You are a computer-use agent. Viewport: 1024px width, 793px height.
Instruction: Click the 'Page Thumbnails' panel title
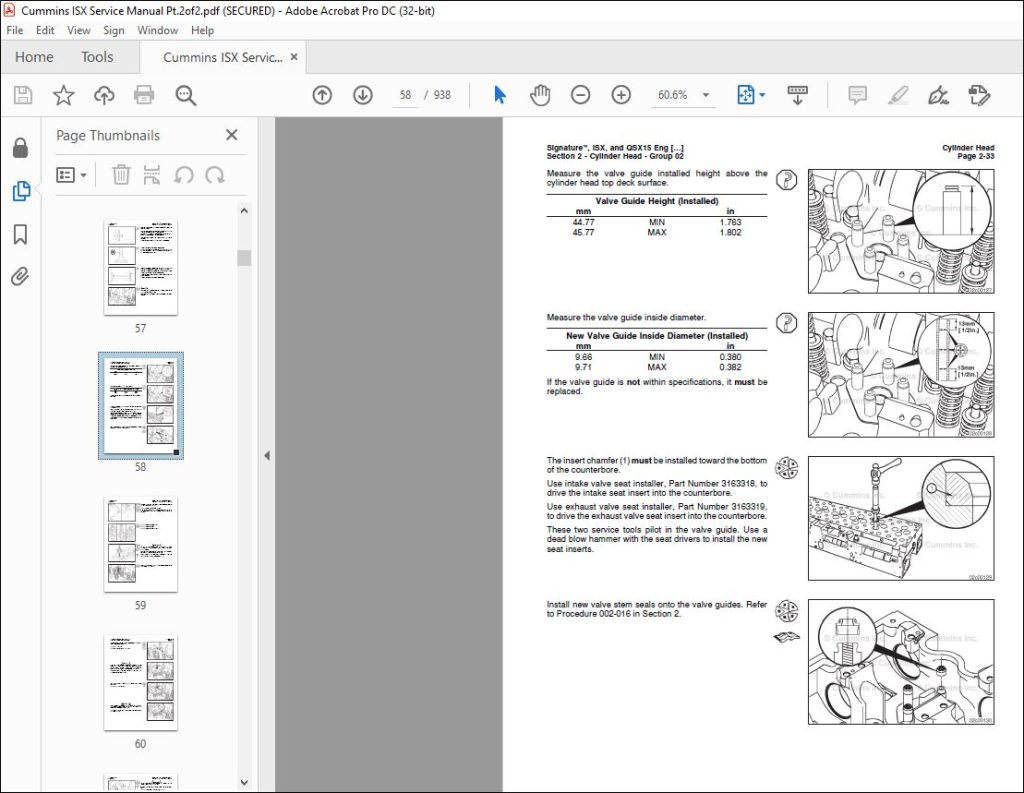(x=108, y=135)
